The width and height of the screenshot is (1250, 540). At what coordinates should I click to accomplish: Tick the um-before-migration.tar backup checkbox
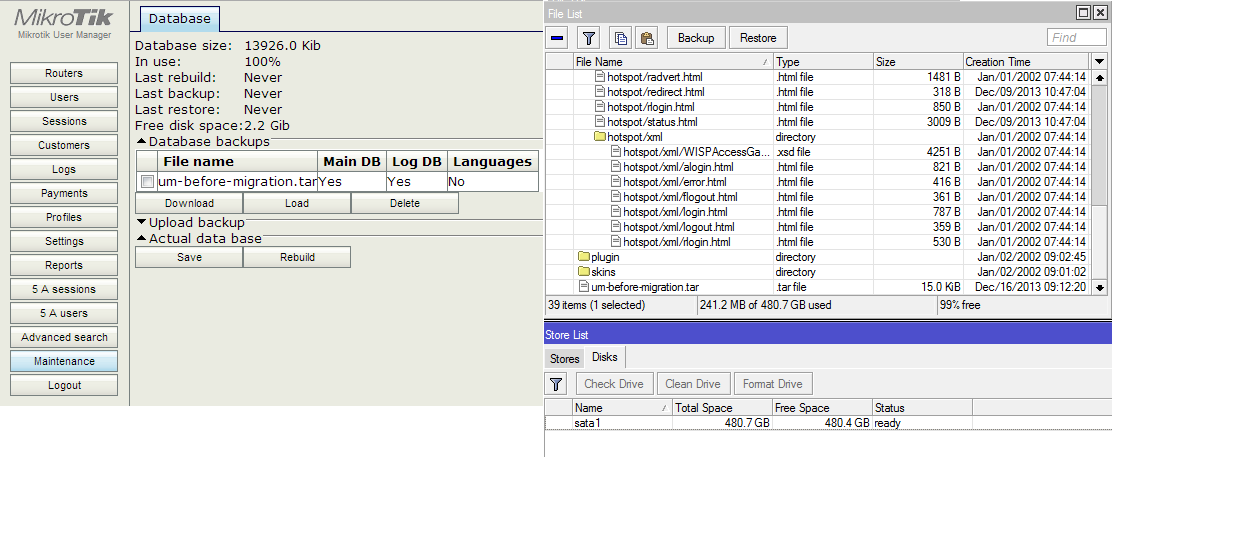(148, 182)
